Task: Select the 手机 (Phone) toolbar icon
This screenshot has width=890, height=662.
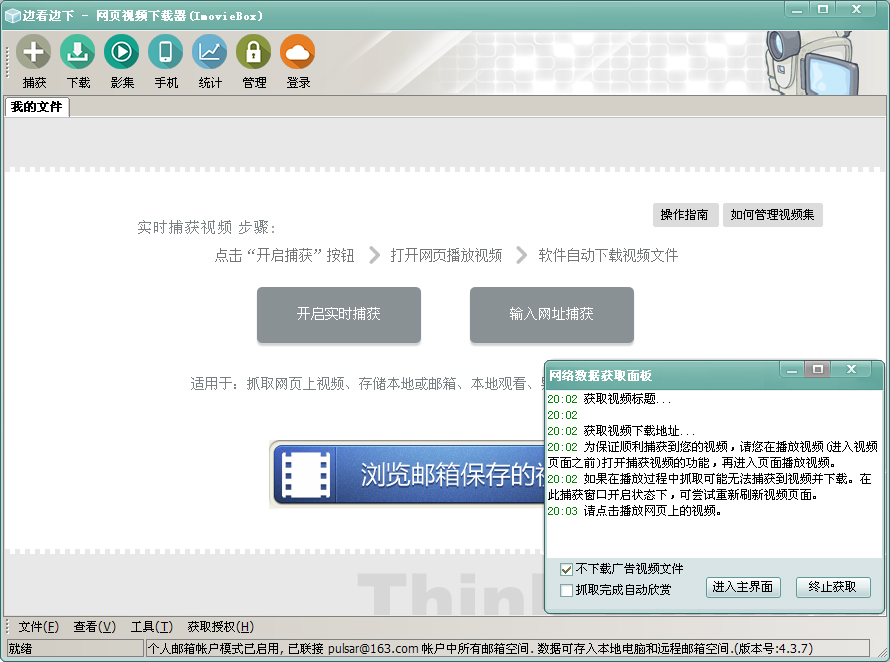Action: click(166, 52)
